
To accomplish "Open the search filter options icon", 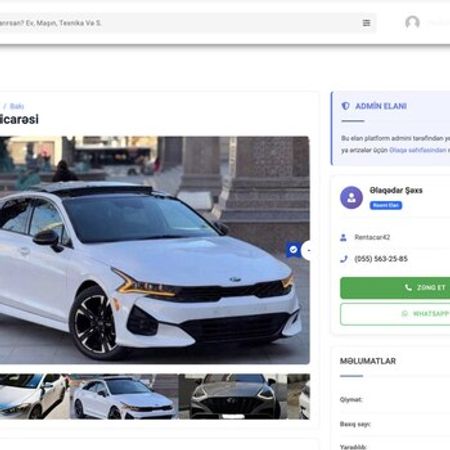I will tap(366, 23).
